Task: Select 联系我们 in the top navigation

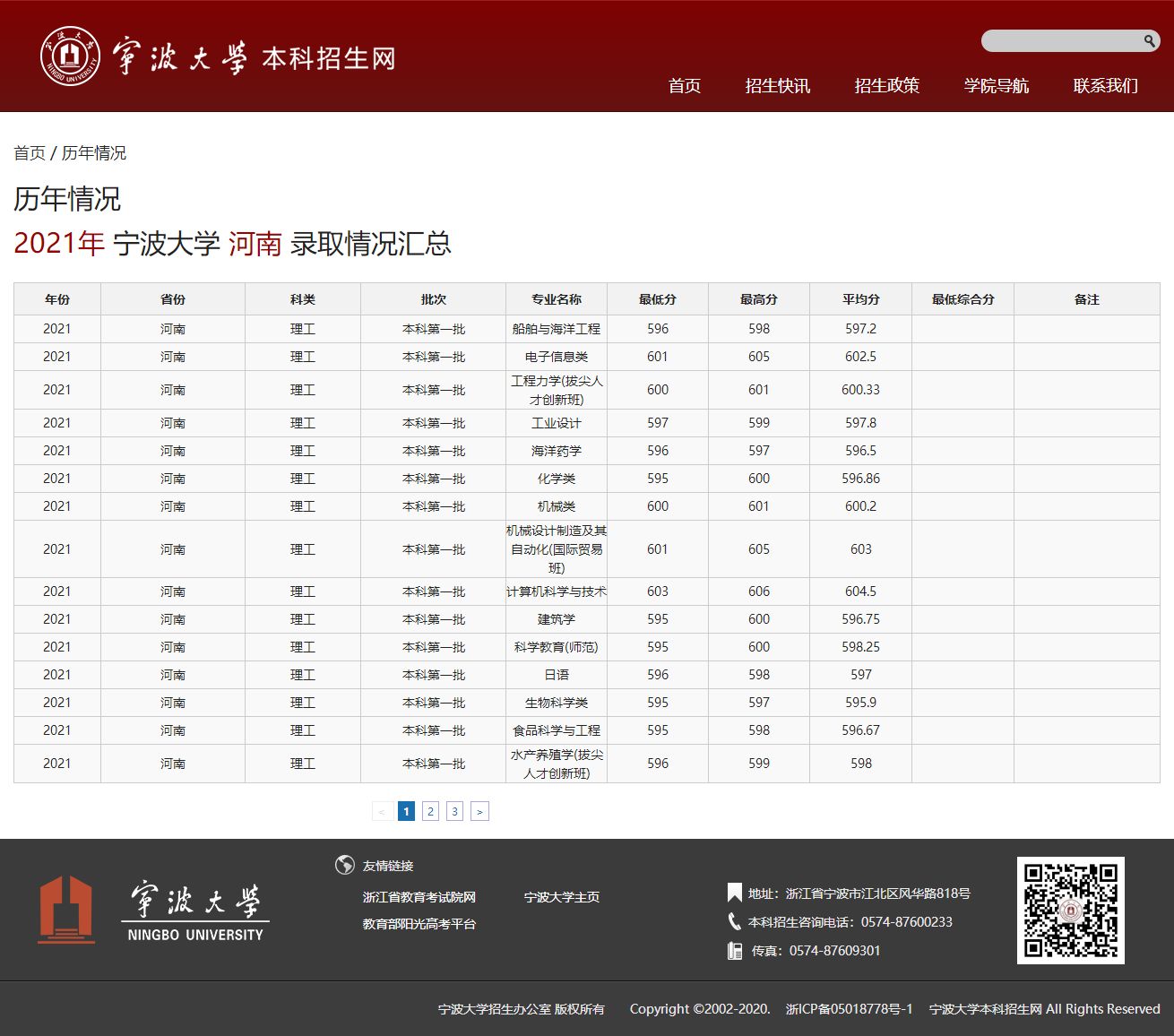Action: [x=1104, y=85]
